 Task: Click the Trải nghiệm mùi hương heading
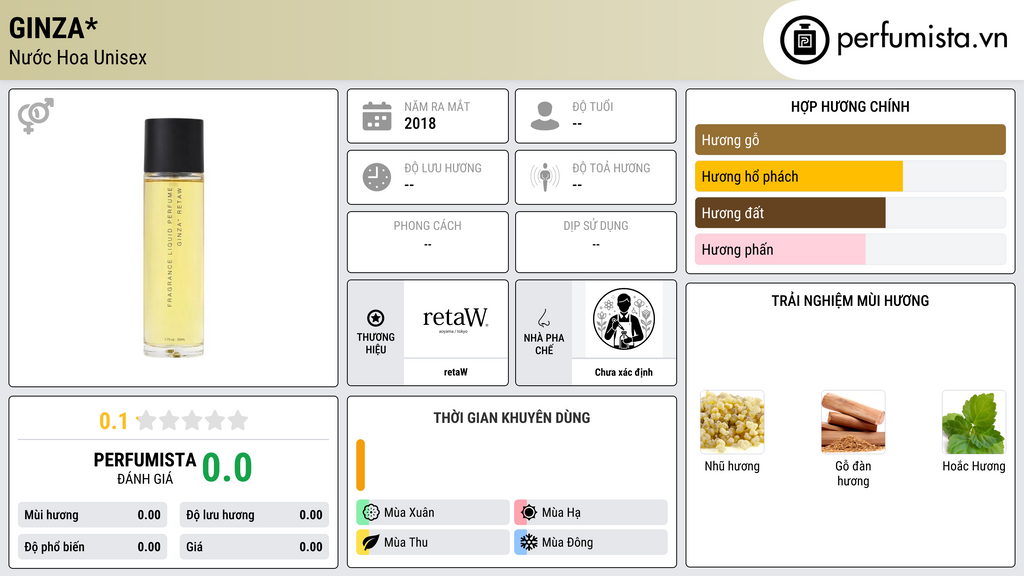tap(850, 300)
